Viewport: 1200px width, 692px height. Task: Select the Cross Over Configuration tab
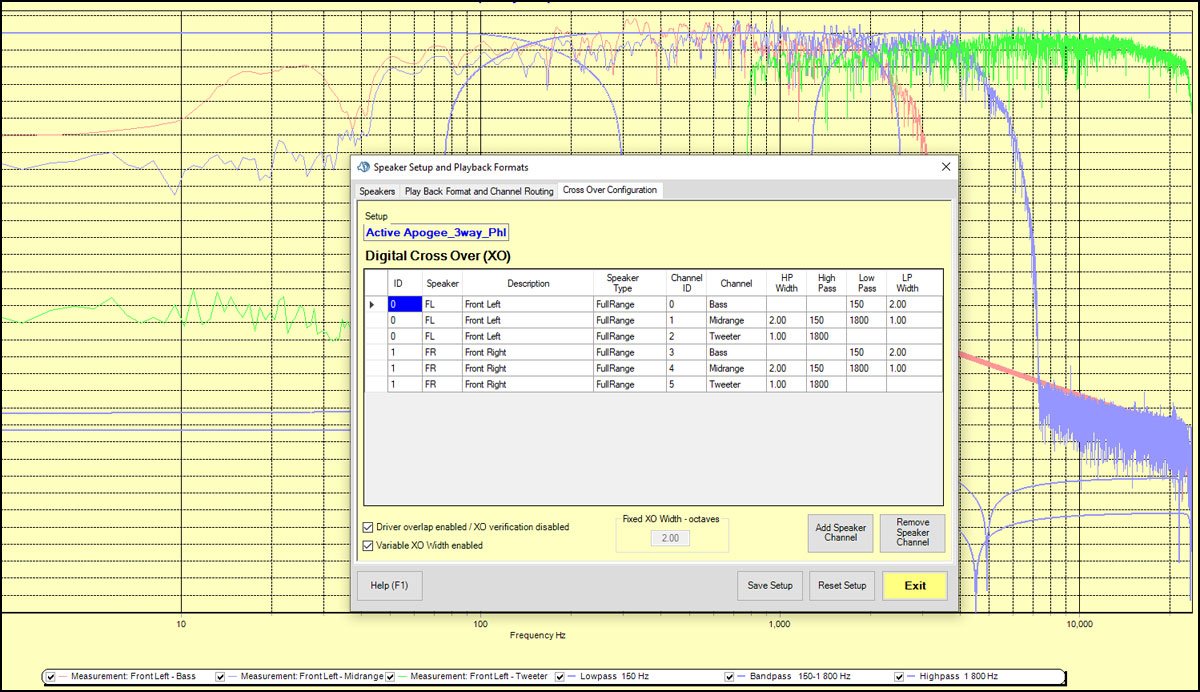point(609,190)
